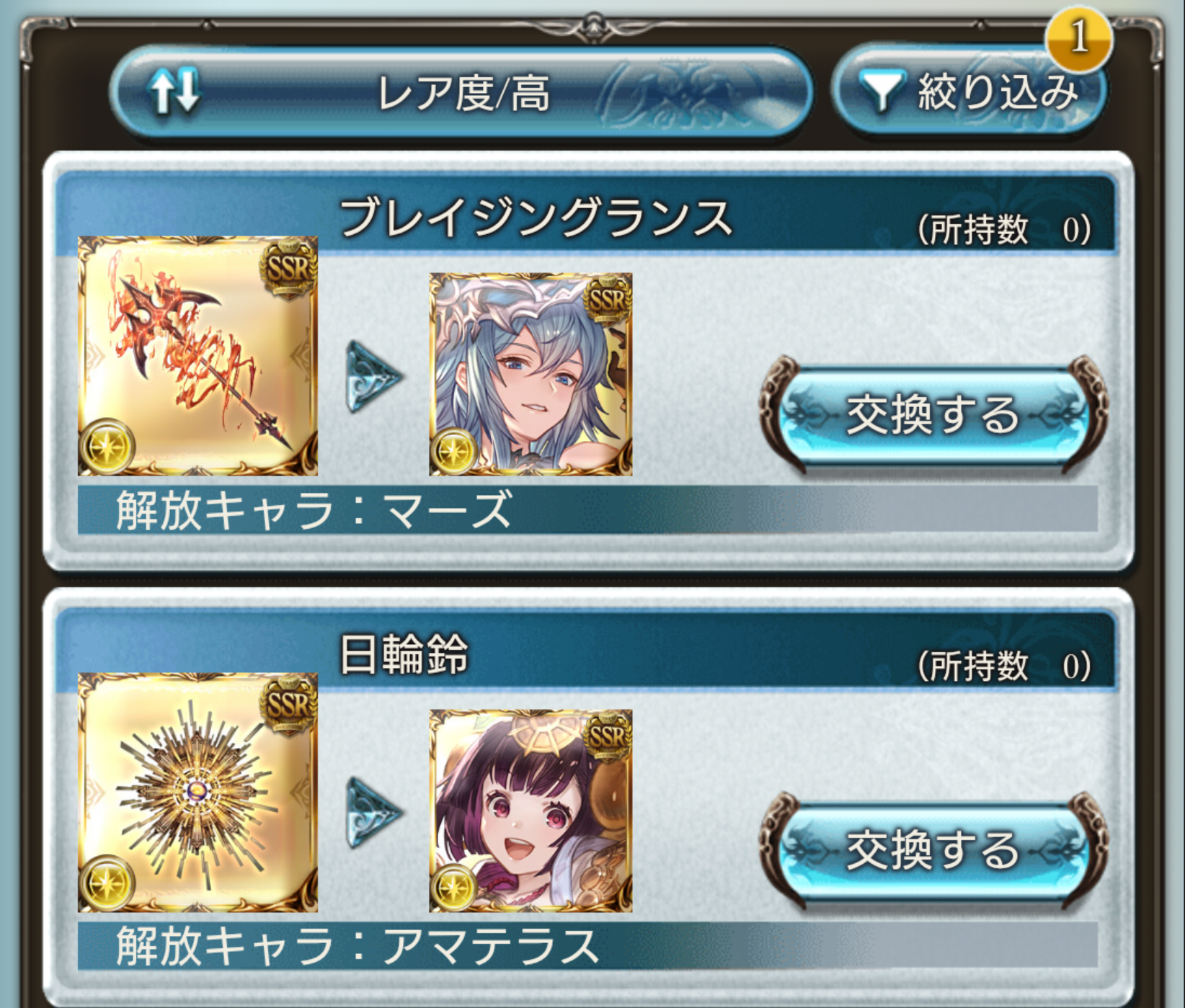Select the 日輪鈴 weapon icon

pyautogui.click(x=197, y=793)
